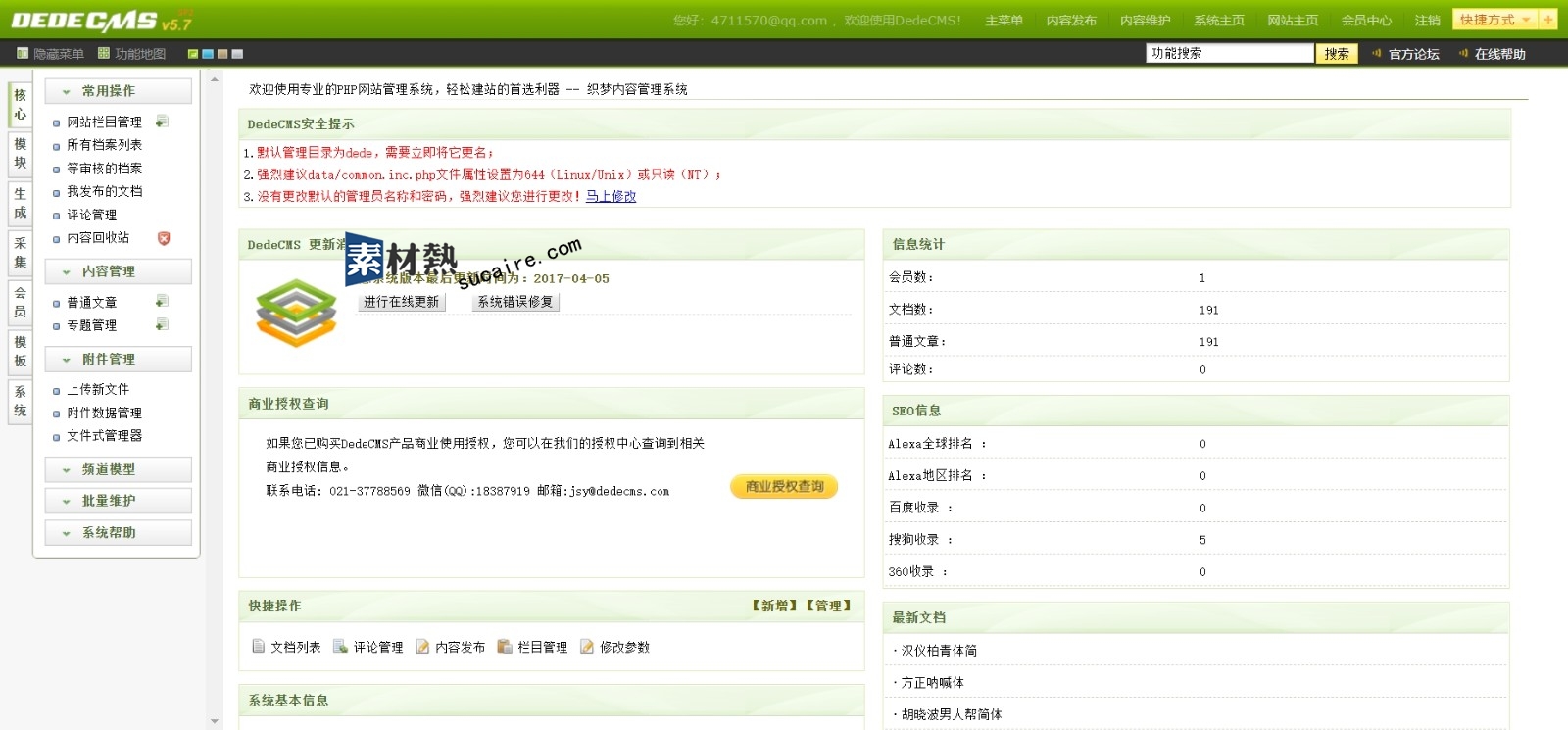Open latest document 胡晓波男人帮简体
Screen dimensions: 1568x730
(x=952, y=714)
